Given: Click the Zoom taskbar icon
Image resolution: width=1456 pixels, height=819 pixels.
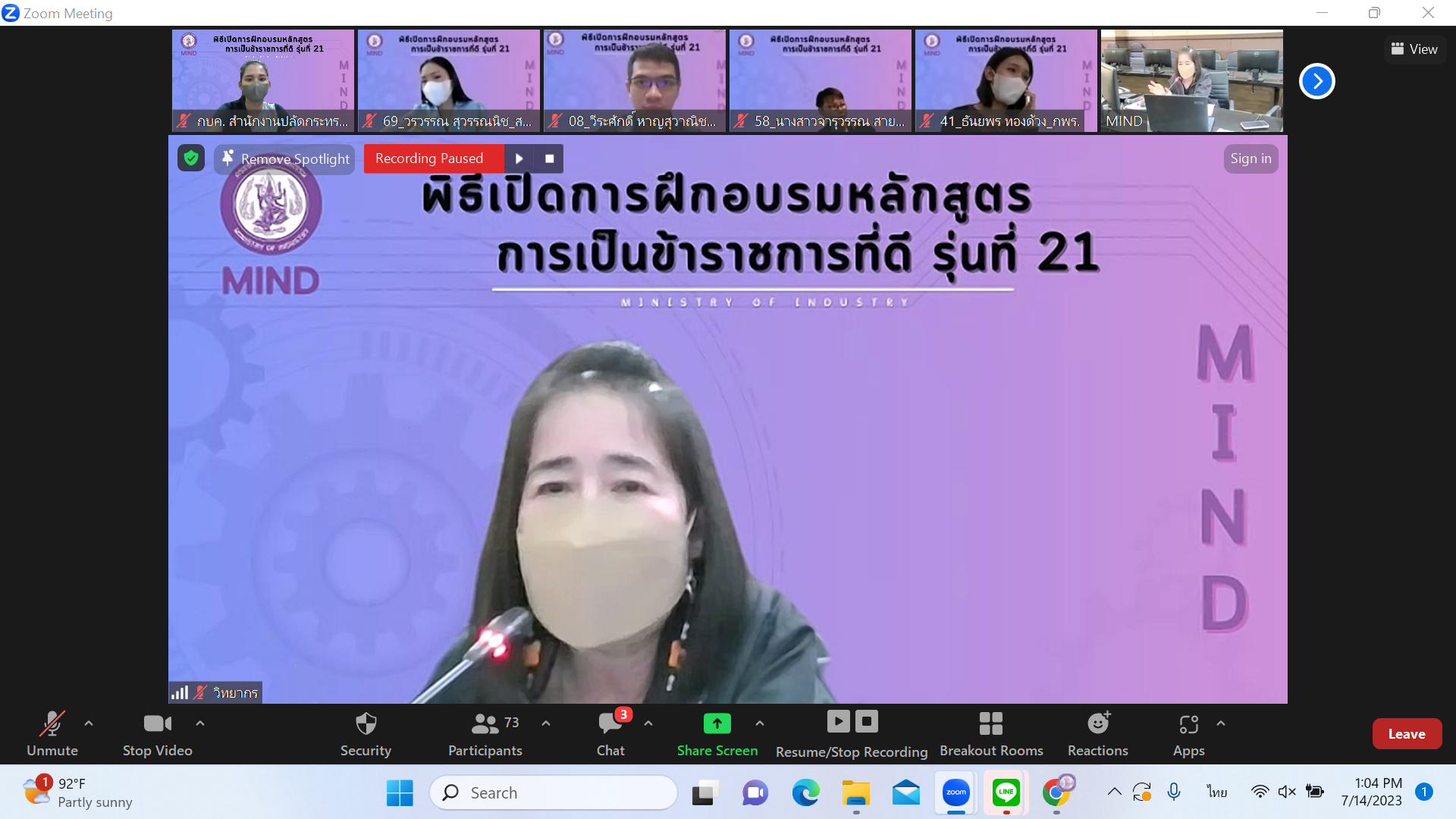Looking at the screenshot, I should pos(956,792).
